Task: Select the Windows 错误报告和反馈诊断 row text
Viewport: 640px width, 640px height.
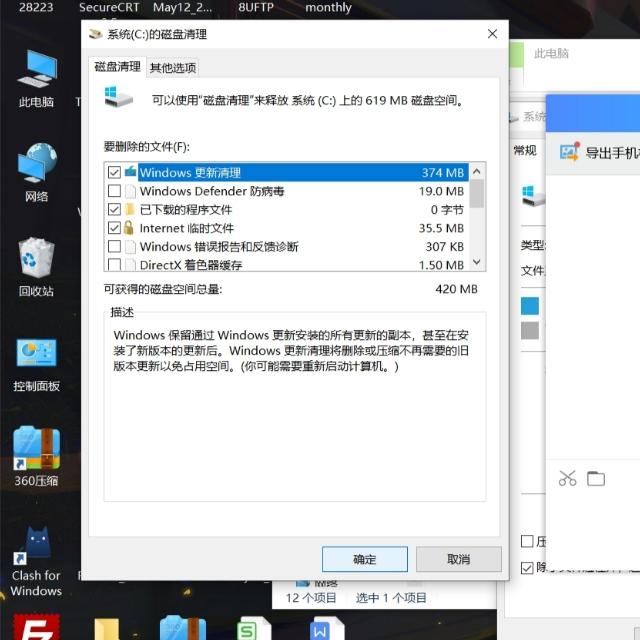Action: (219, 247)
